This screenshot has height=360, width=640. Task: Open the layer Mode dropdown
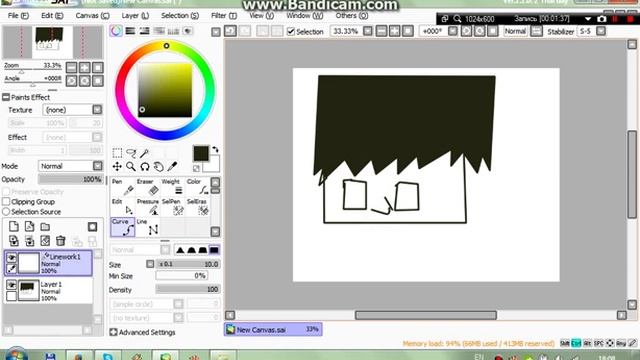click(x=98, y=166)
